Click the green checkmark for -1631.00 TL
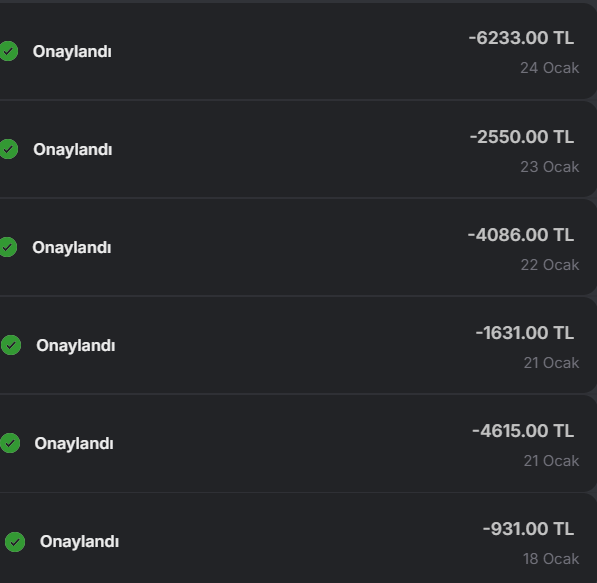The width and height of the screenshot is (597, 583). pos(11,345)
